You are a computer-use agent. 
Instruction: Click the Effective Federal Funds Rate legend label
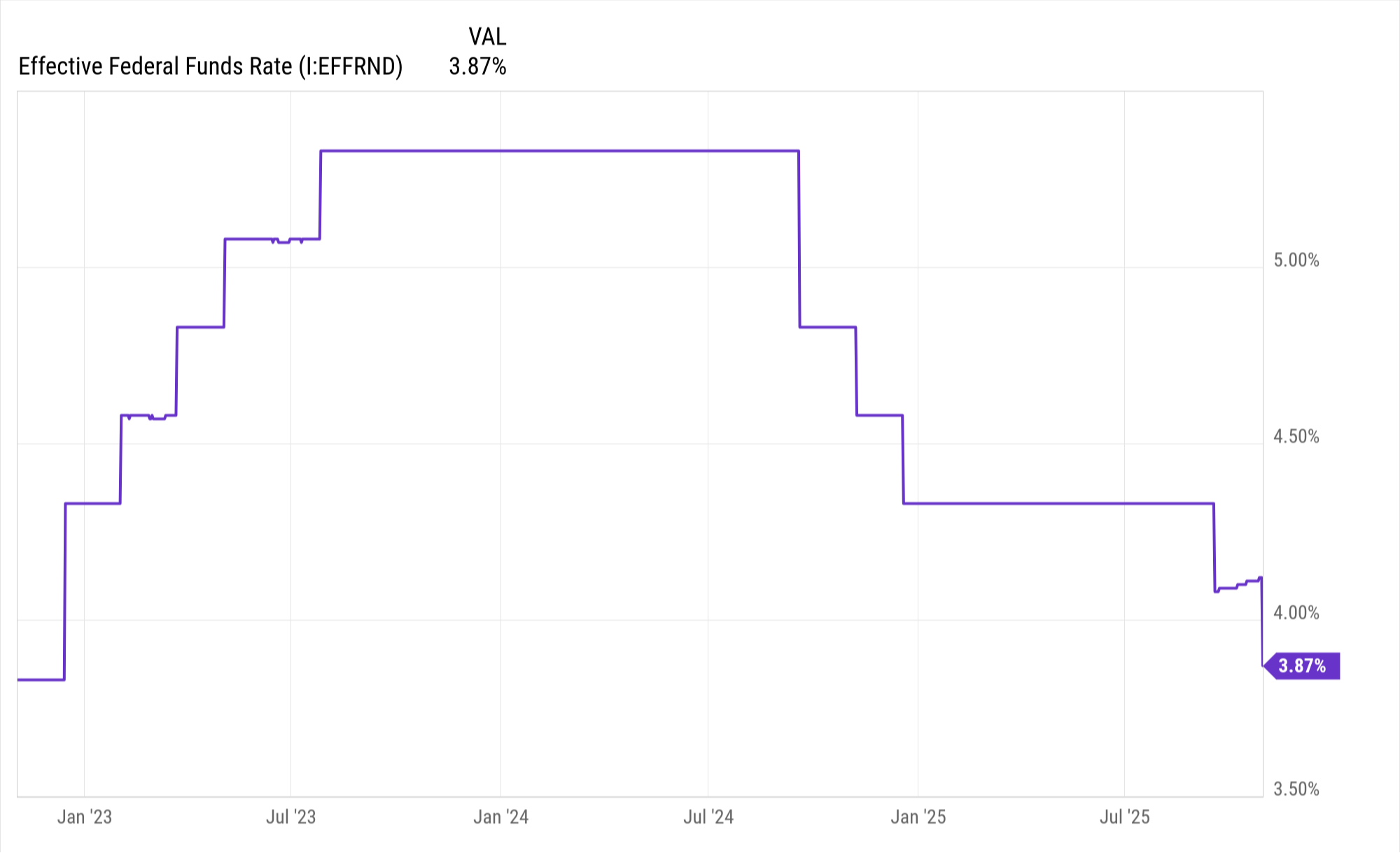click(210, 66)
